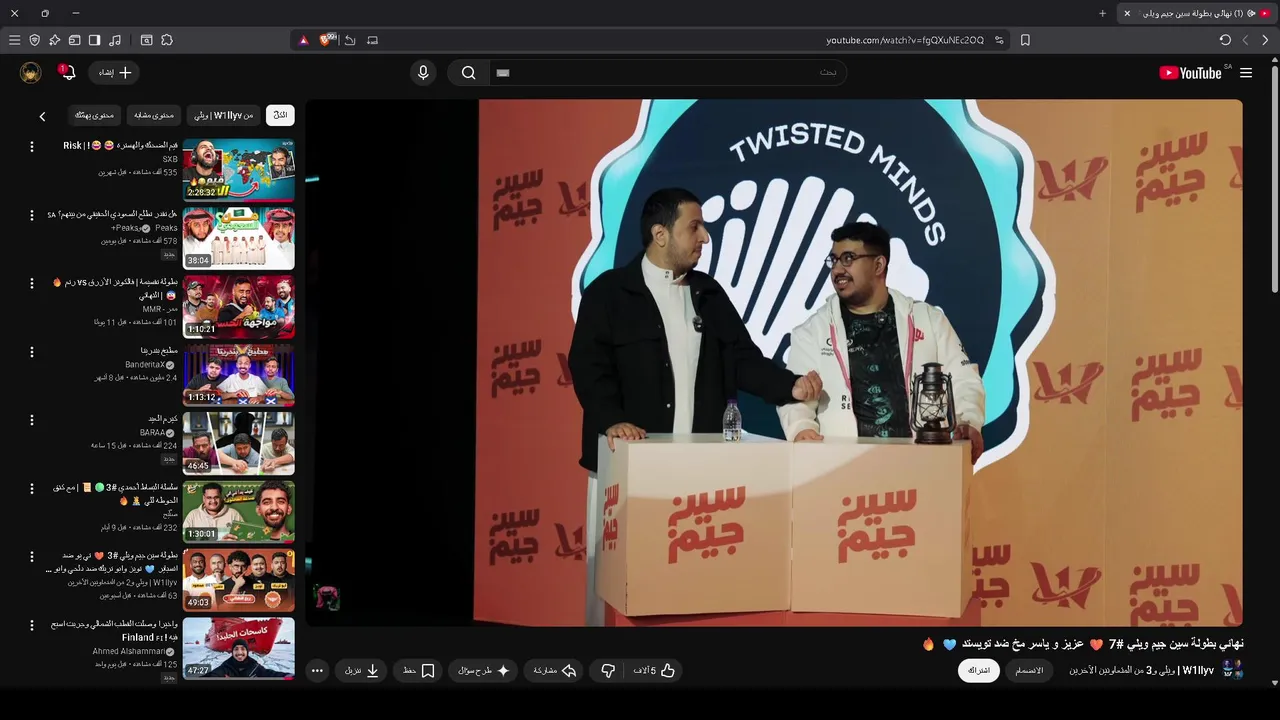Image resolution: width=1280 pixels, height=720 pixels.
Task: Open more actions three-dot button below video
Action: point(317,671)
